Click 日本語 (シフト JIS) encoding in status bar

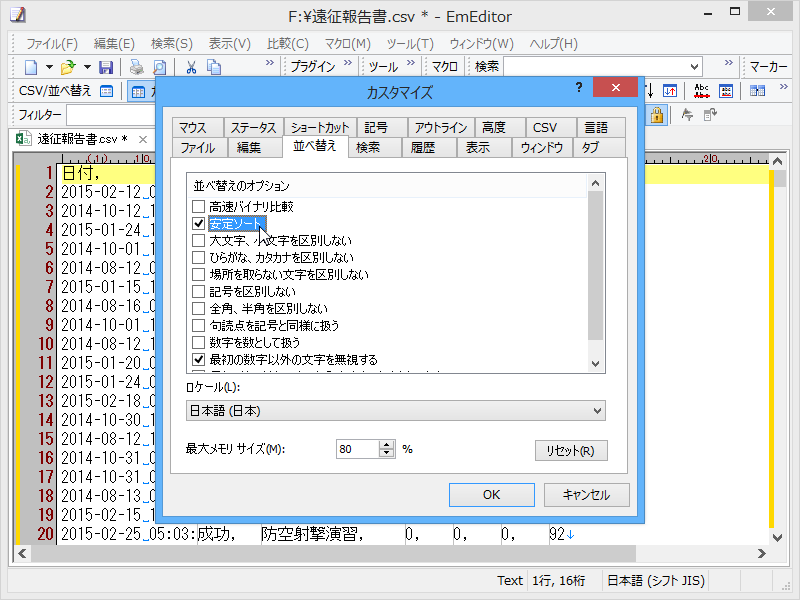tap(656, 581)
